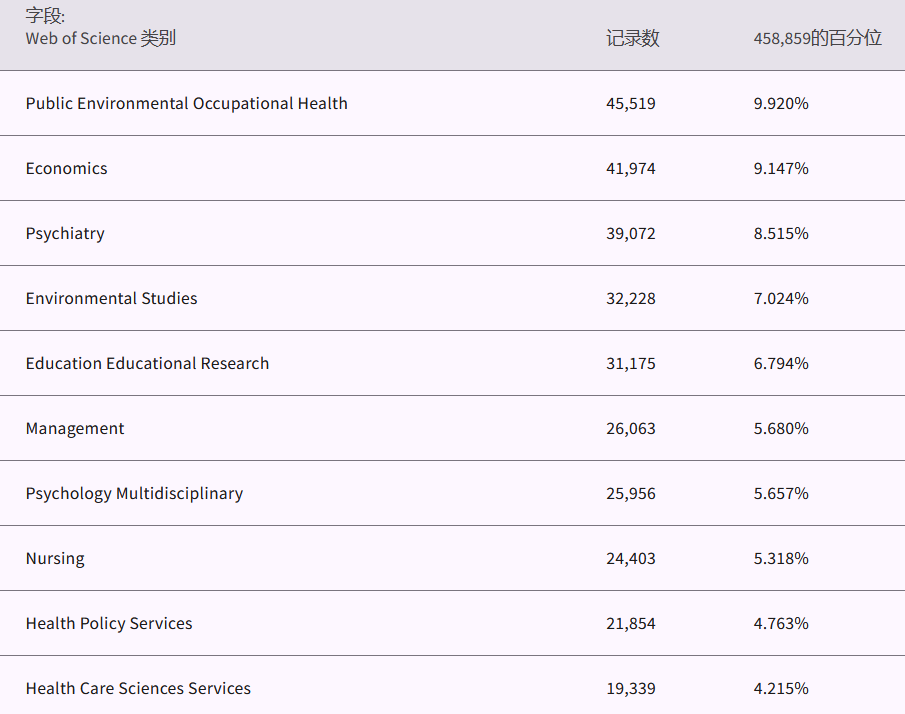Screen dimensions: 905x714
Task: Click the 24,403 count for Nursing
Action: coord(631,558)
